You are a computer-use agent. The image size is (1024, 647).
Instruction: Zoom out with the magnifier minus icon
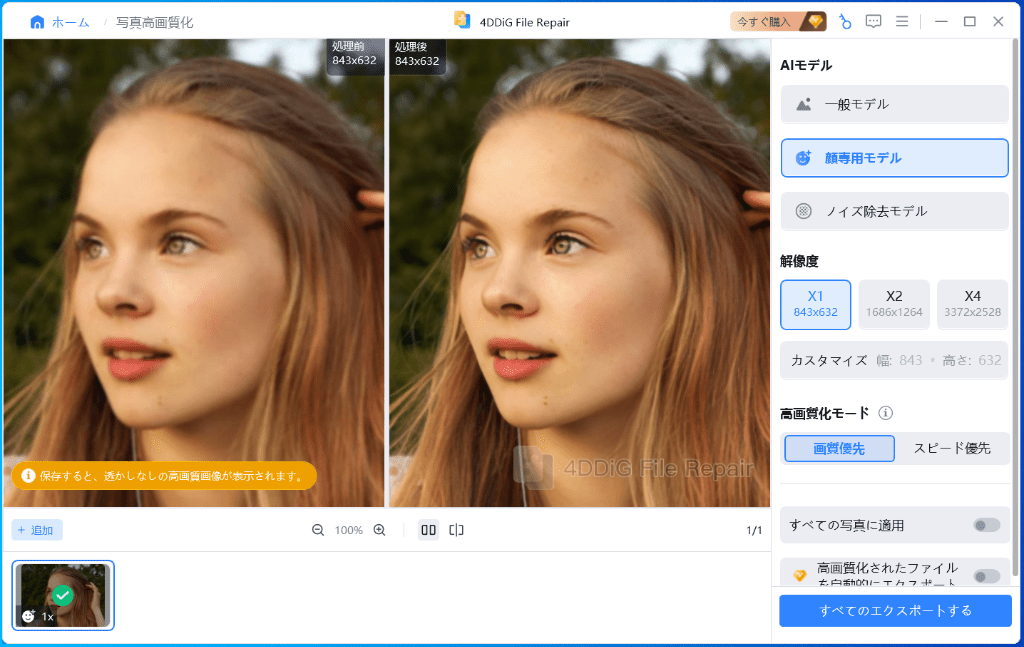point(317,530)
